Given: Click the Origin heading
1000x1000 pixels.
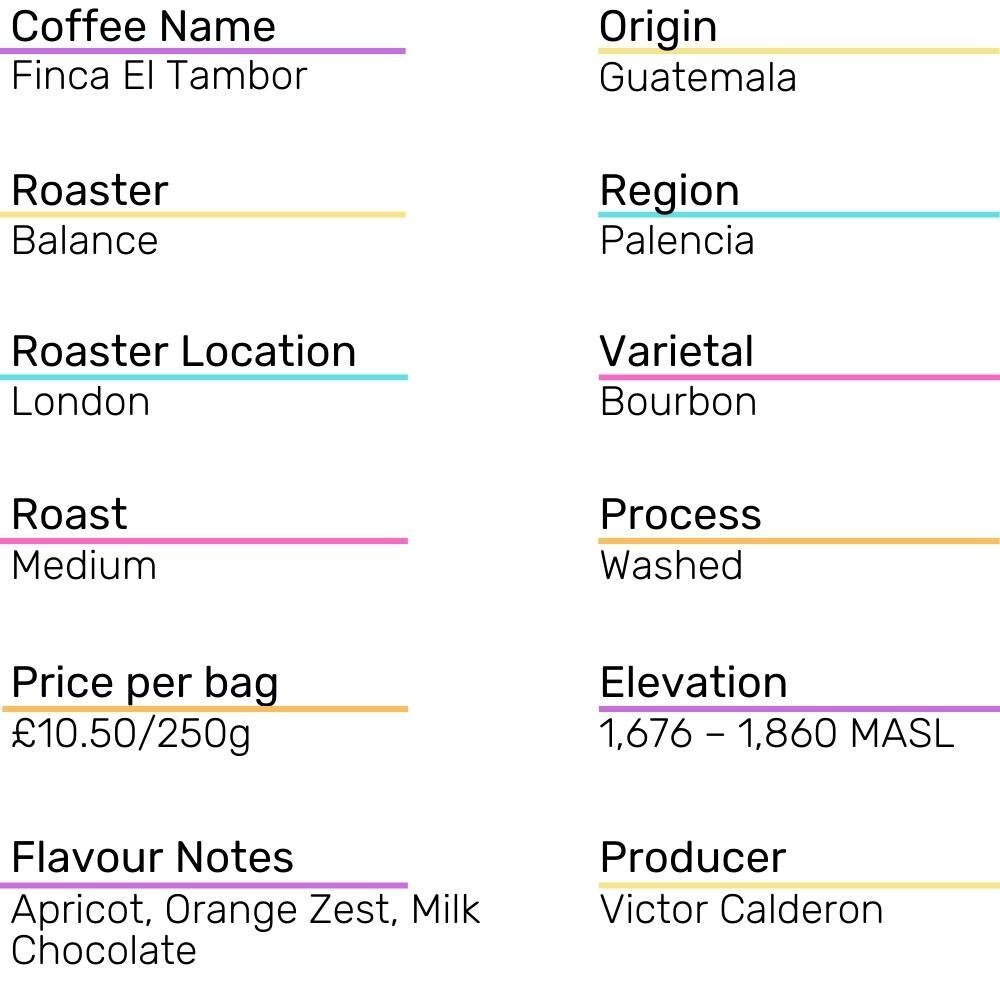Looking at the screenshot, I should pyautogui.click(x=658, y=27).
